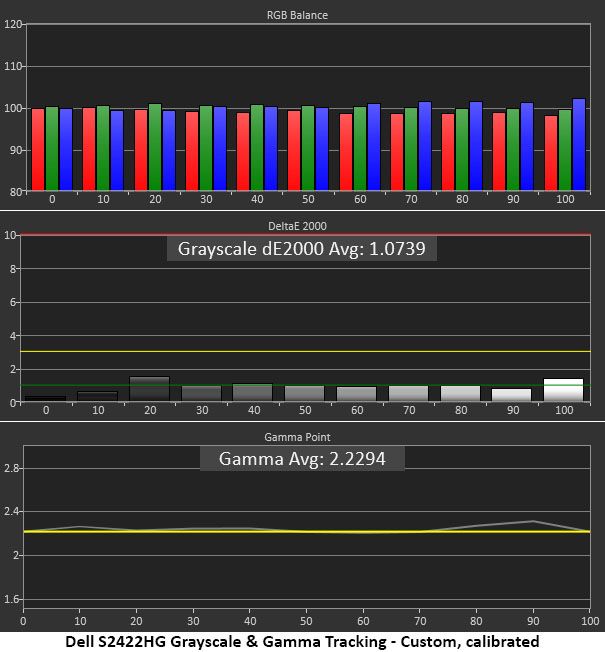Click the "120" y-axis label in RGB Balance
Viewport: 605px width, 652px height.
point(12,24)
